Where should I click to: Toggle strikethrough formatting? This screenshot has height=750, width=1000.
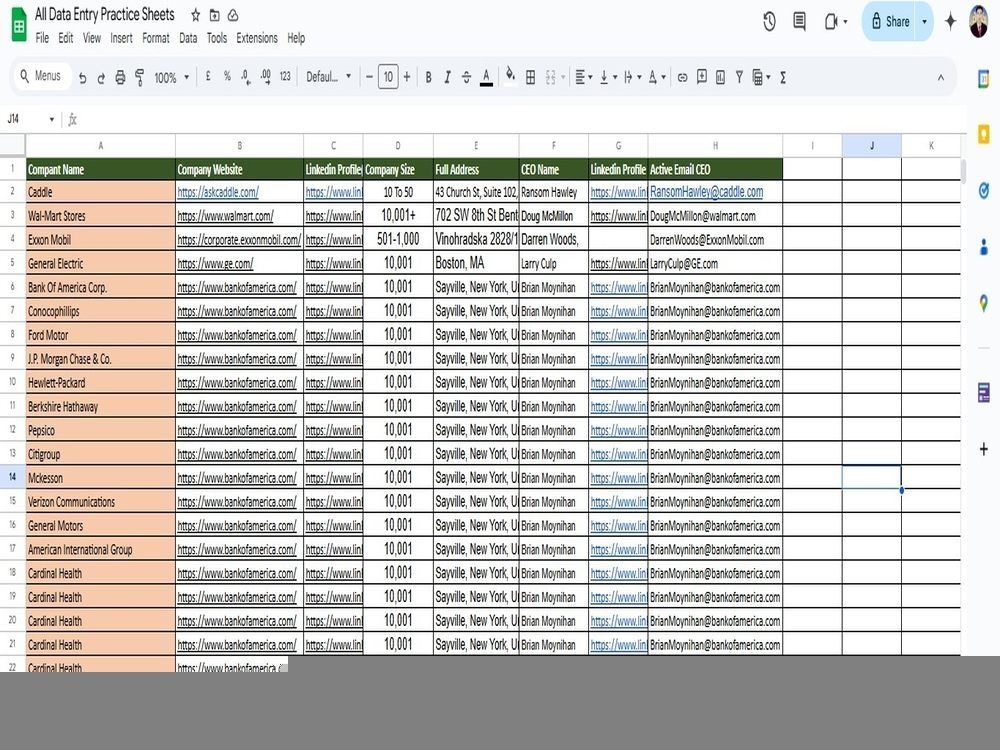[466, 77]
